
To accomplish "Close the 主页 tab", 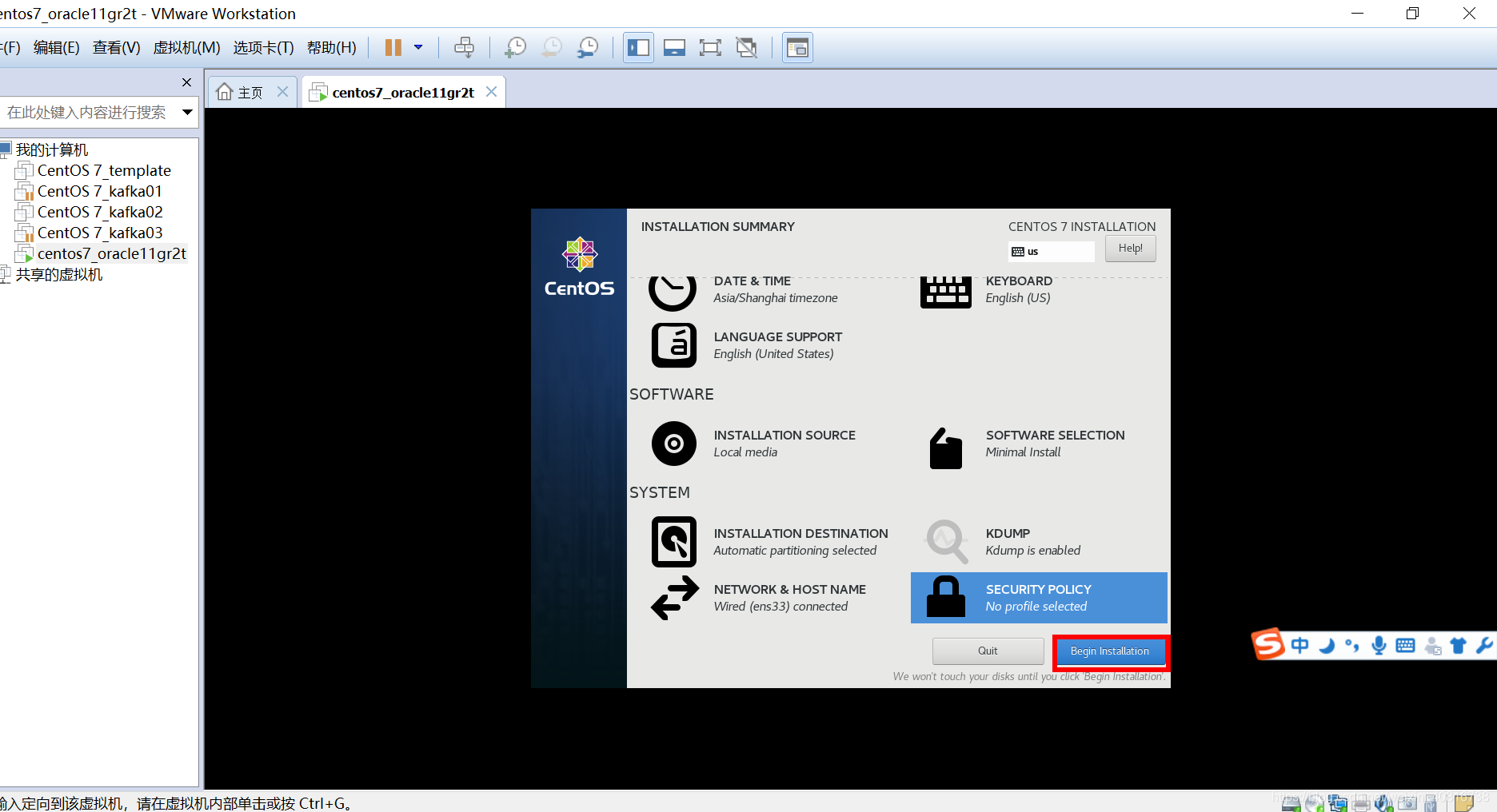I will coord(282,92).
